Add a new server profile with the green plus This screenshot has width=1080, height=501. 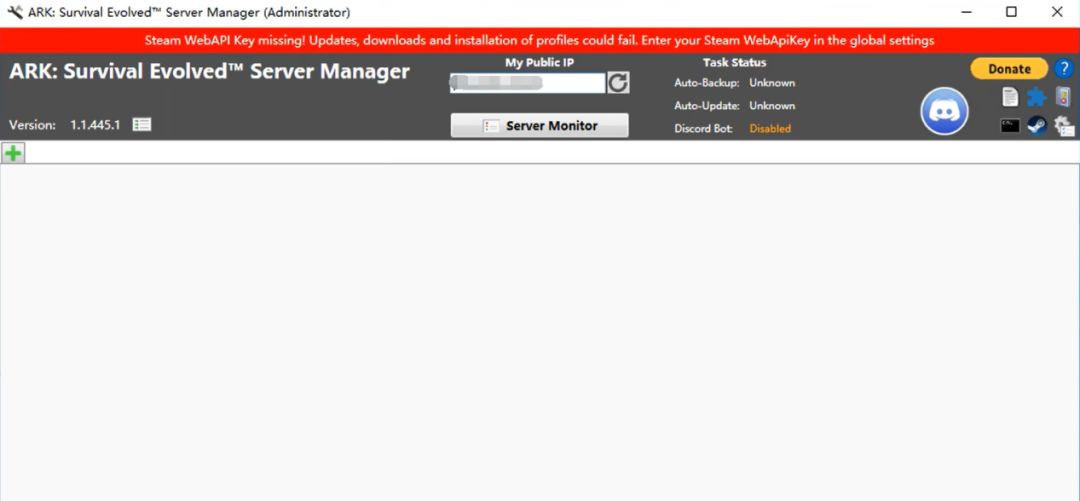point(13,153)
